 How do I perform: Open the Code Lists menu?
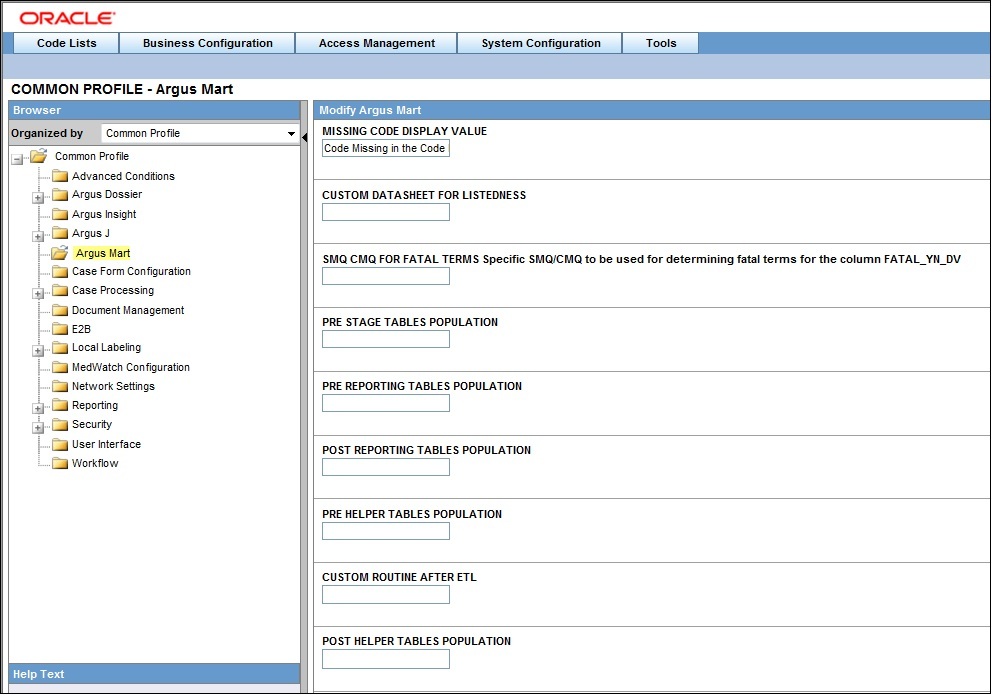click(x=66, y=43)
